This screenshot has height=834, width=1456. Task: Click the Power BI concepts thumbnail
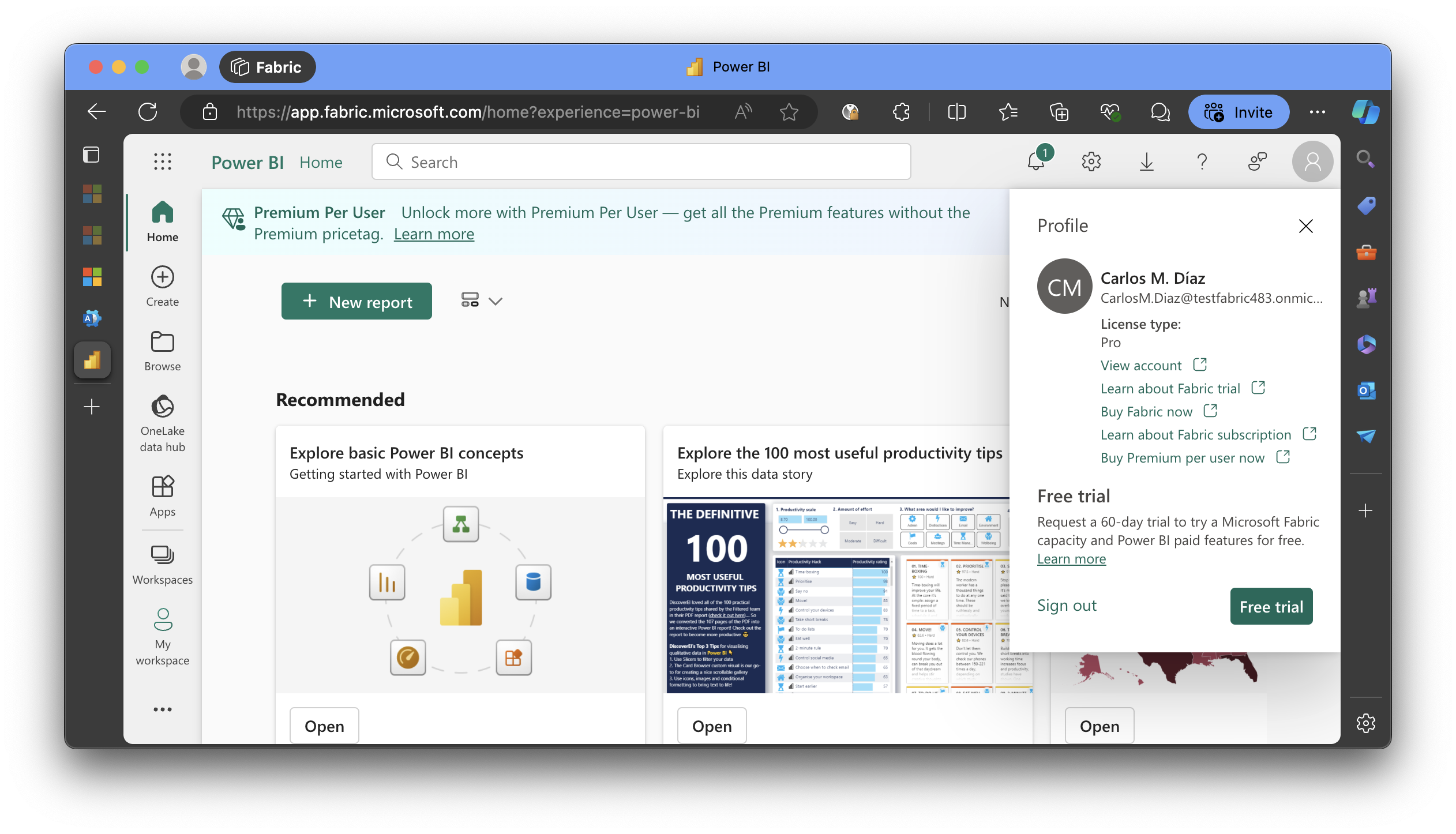pos(460,595)
